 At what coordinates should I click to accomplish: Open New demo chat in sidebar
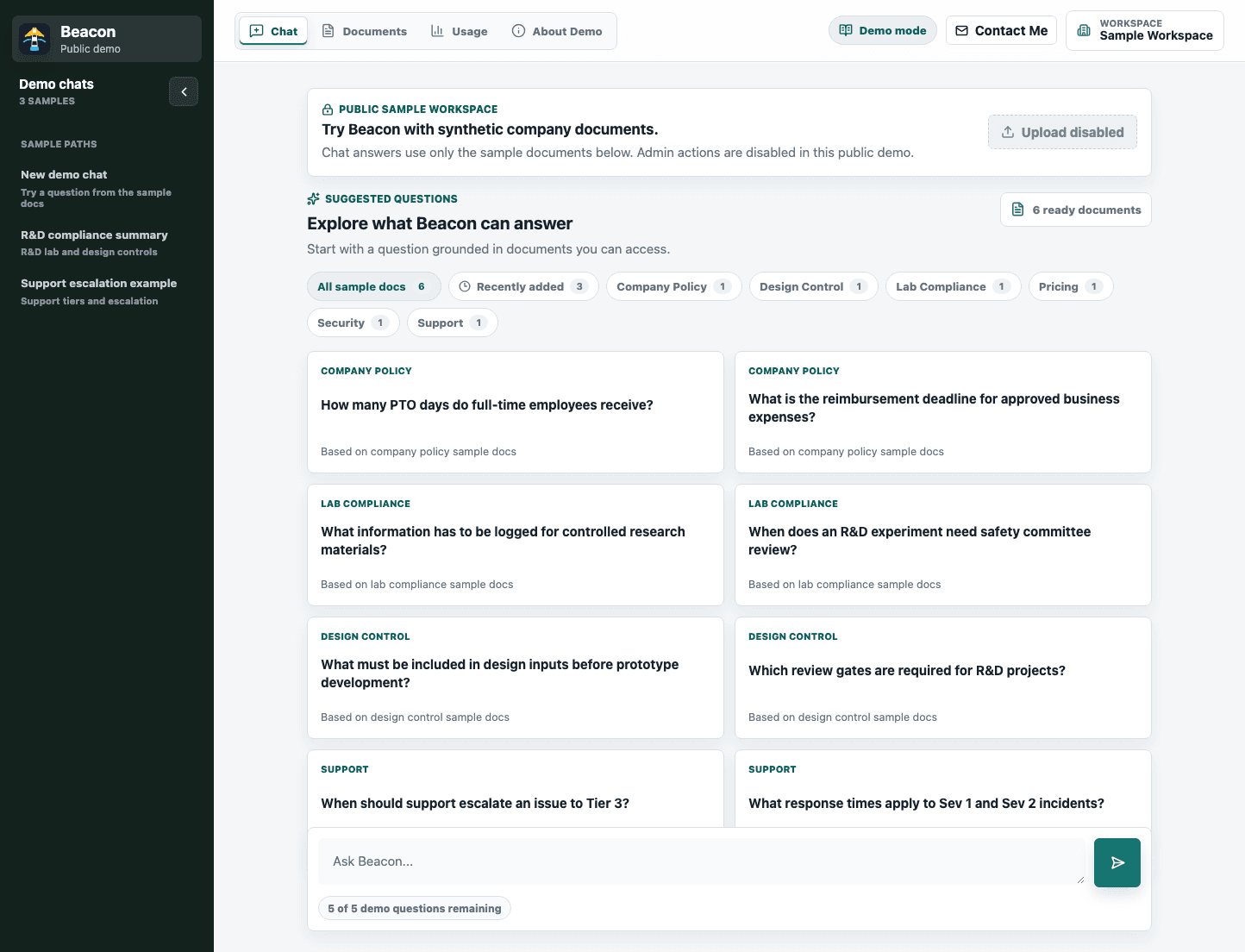107,188
